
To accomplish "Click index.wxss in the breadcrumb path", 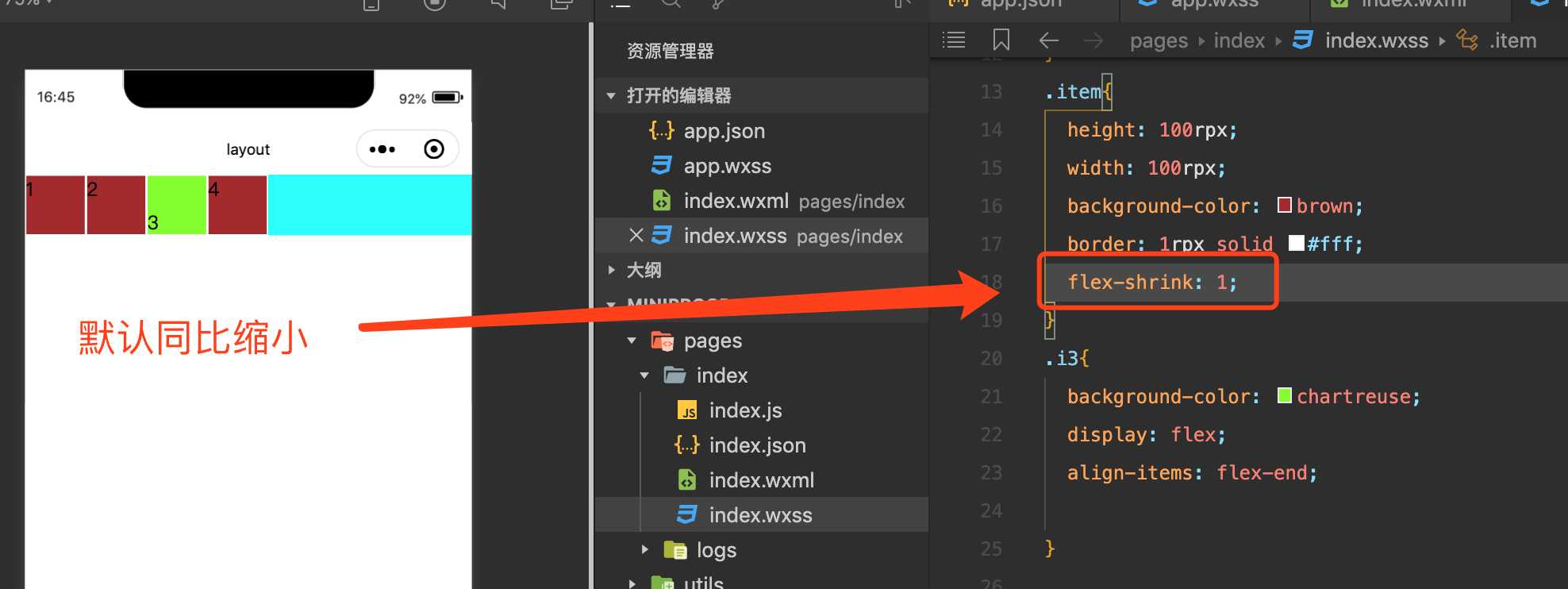I will click(x=1377, y=40).
